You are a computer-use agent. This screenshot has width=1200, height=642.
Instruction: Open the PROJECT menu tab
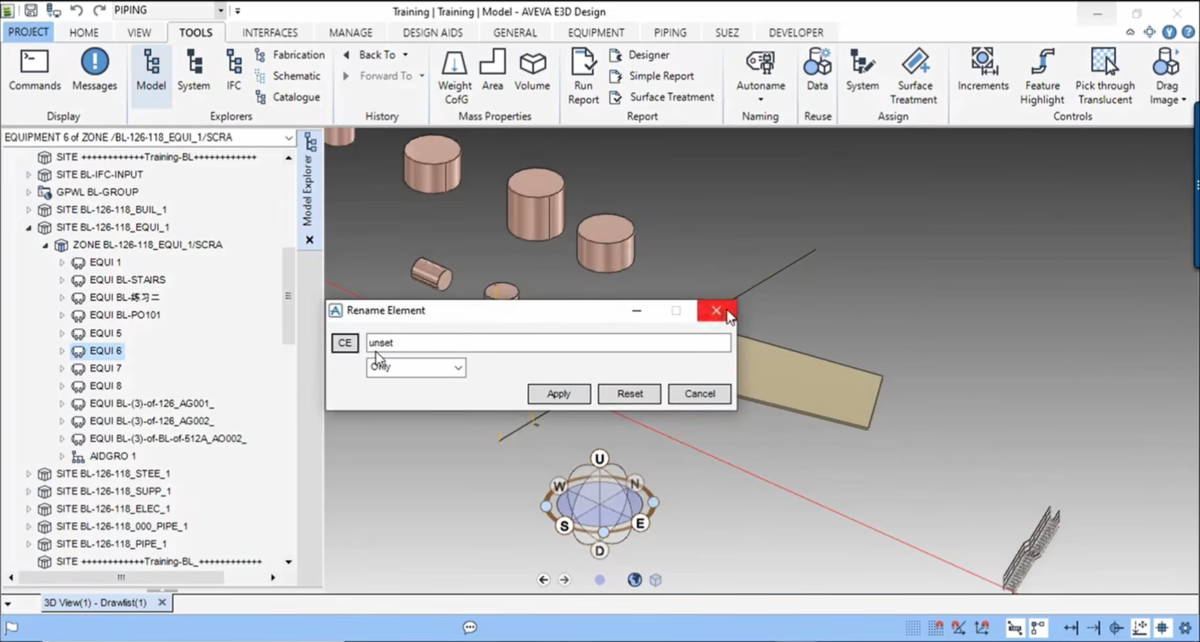(28, 32)
